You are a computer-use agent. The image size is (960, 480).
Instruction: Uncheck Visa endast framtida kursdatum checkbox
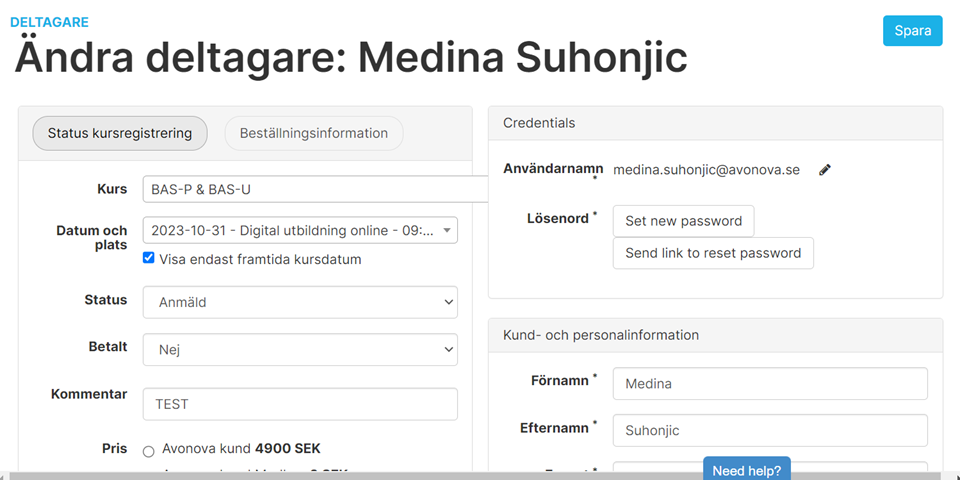[x=150, y=259]
